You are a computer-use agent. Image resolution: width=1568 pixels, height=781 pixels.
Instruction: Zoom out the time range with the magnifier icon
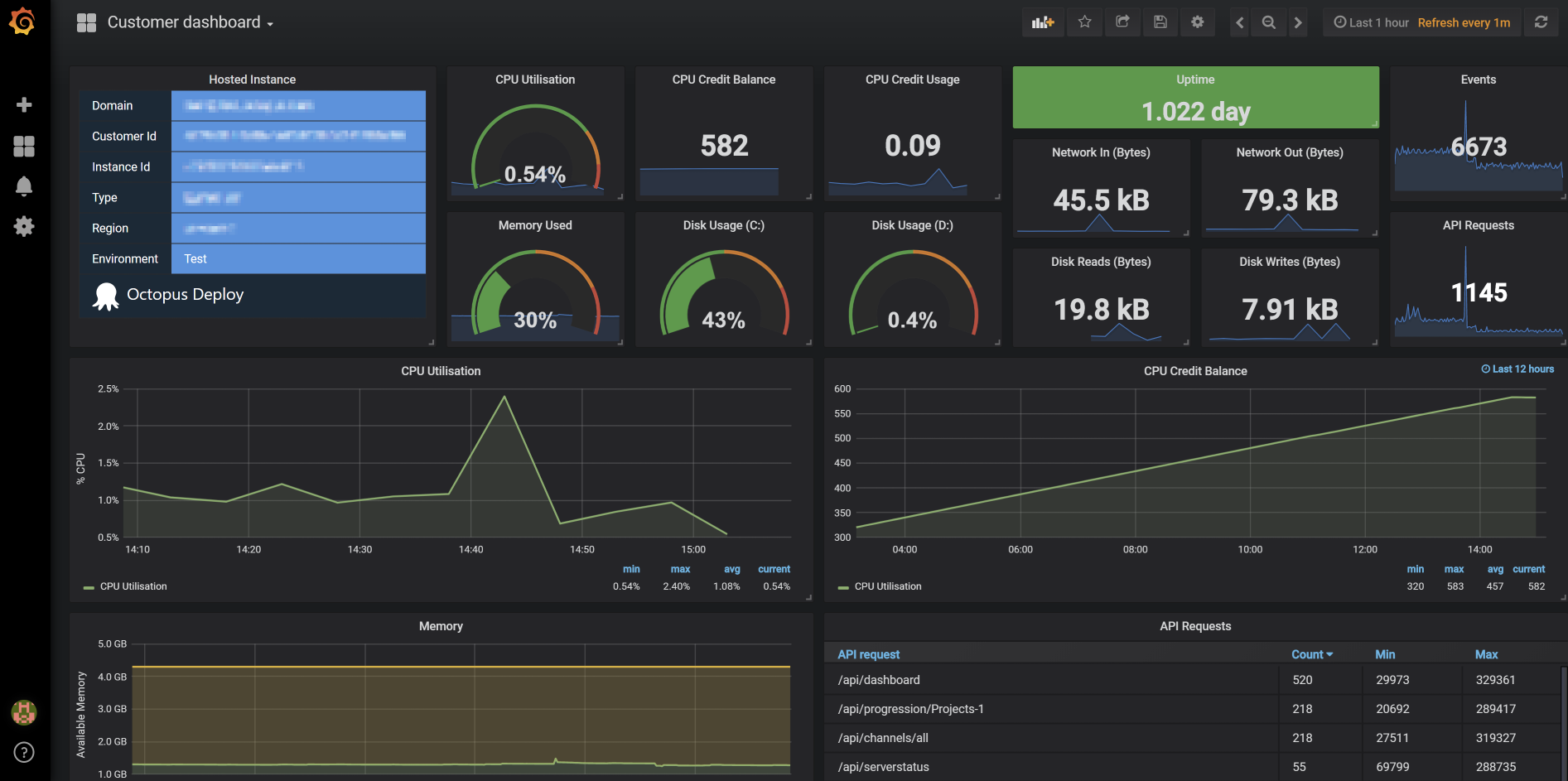[x=1268, y=22]
